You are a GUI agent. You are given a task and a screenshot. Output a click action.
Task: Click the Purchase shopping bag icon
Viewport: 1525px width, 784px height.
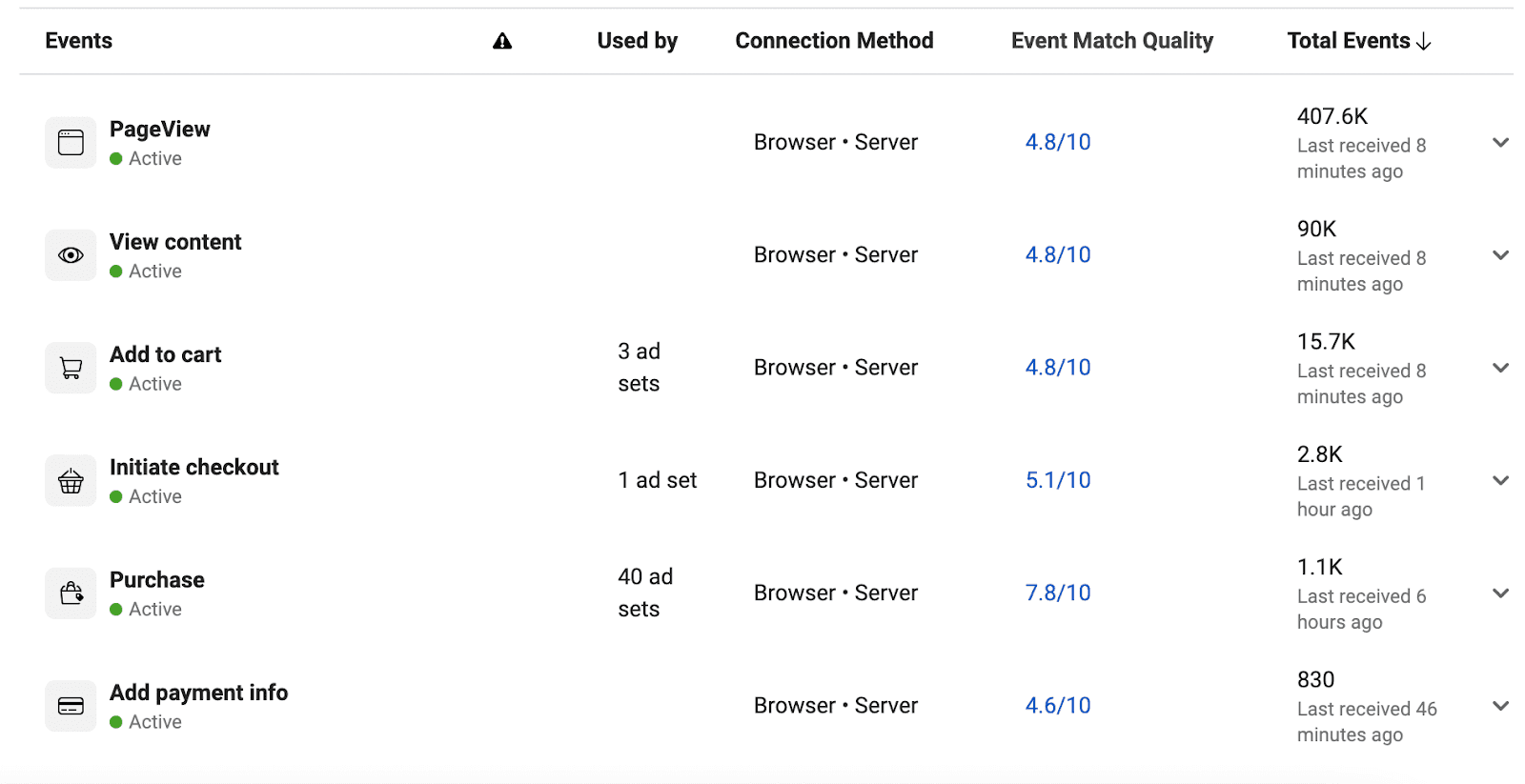tap(71, 593)
